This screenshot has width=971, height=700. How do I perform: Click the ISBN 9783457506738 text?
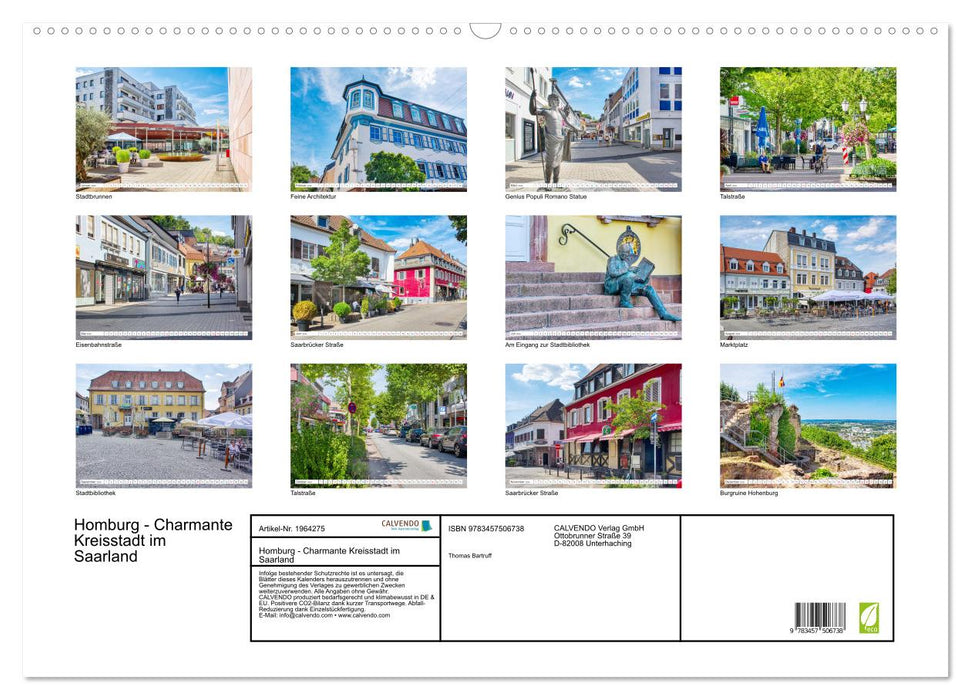(486, 528)
